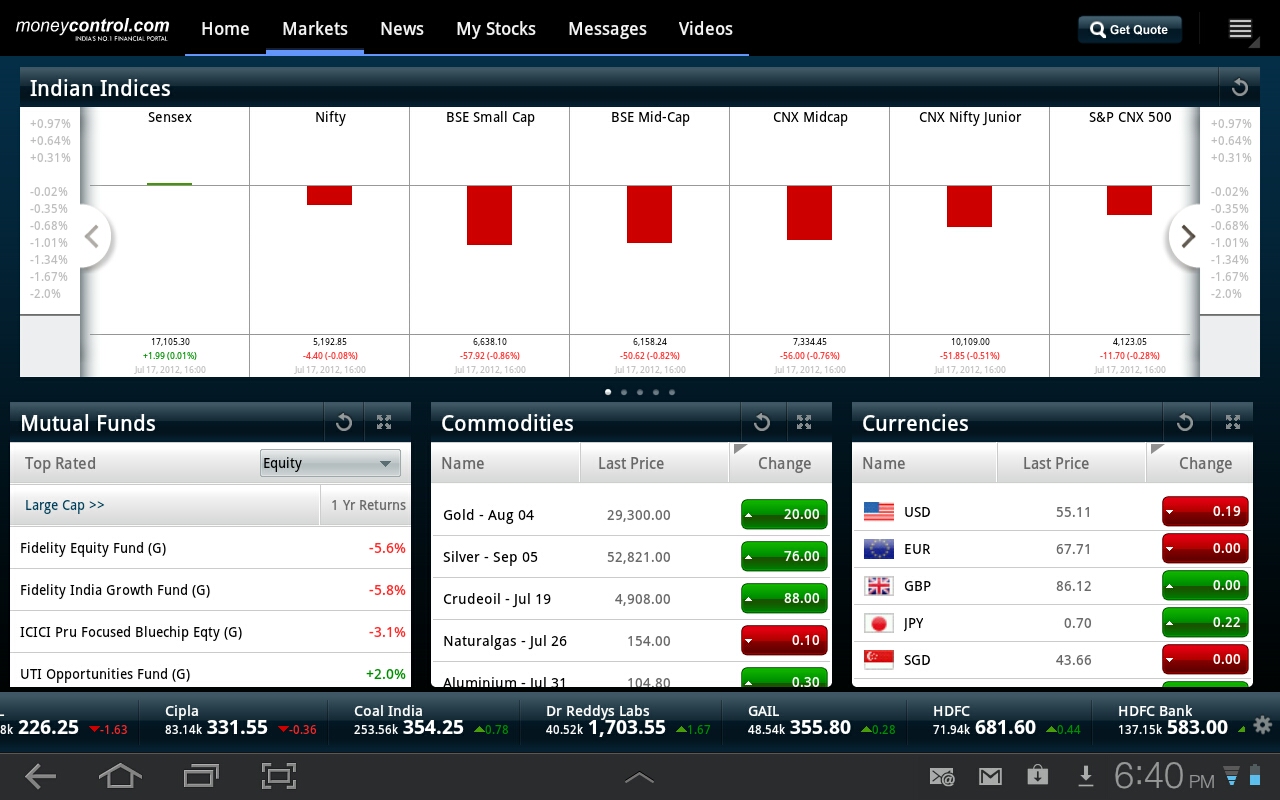Open ticker settings gear icon

click(x=1262, y=726)
